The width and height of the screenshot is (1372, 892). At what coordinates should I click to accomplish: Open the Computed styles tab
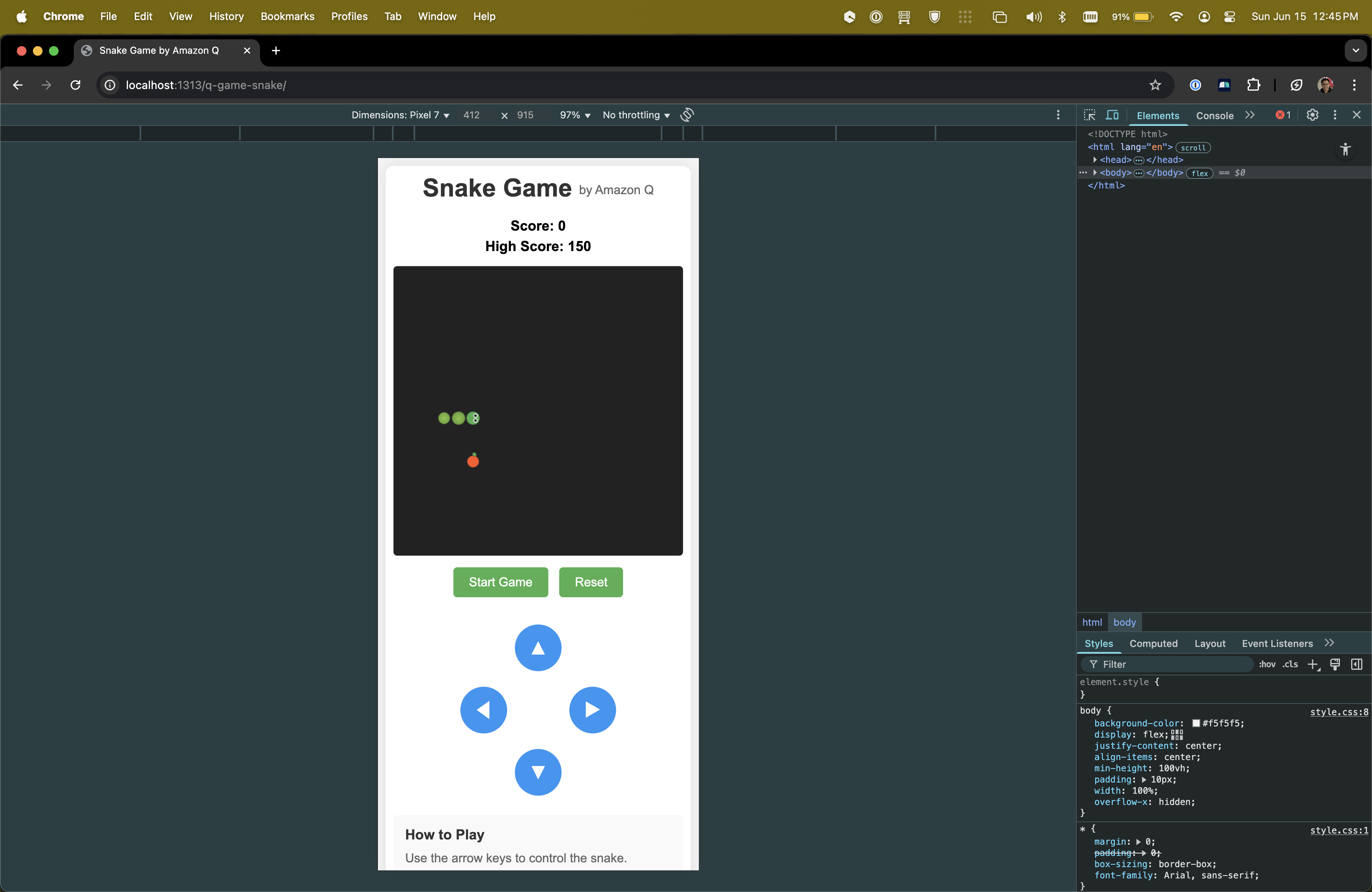click(1153, 644)
